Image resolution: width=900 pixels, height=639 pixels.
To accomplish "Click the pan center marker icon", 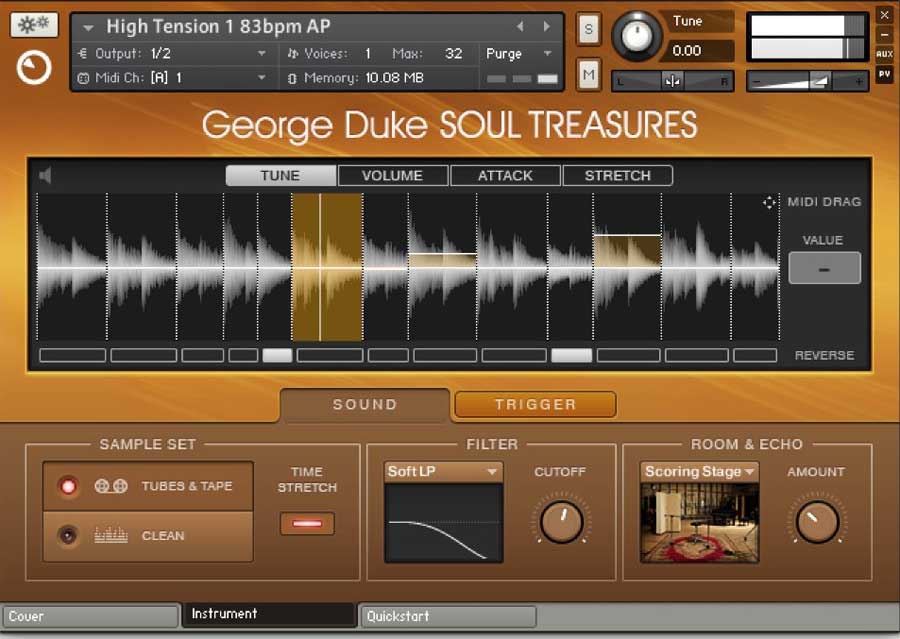I will tap(672, 82).
